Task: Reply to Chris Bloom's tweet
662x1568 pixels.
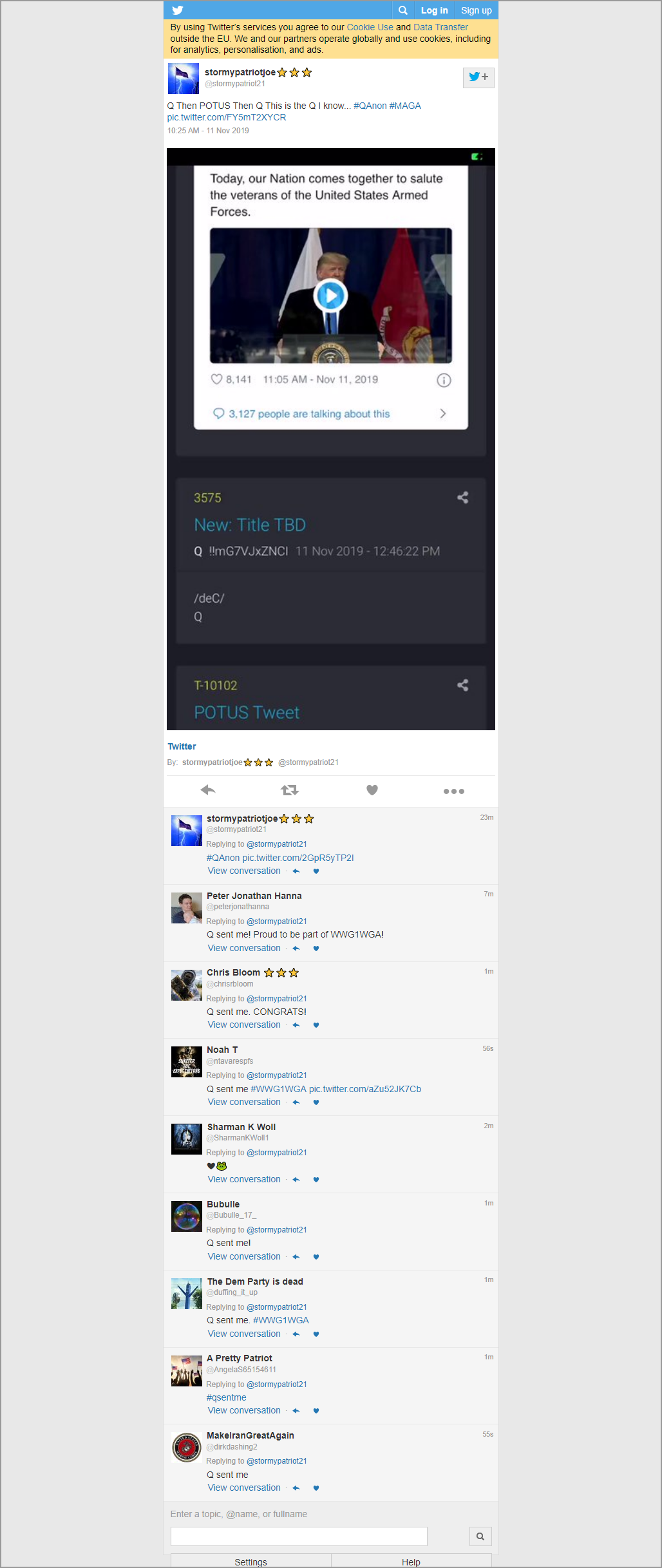Action: pos(296,1025)
